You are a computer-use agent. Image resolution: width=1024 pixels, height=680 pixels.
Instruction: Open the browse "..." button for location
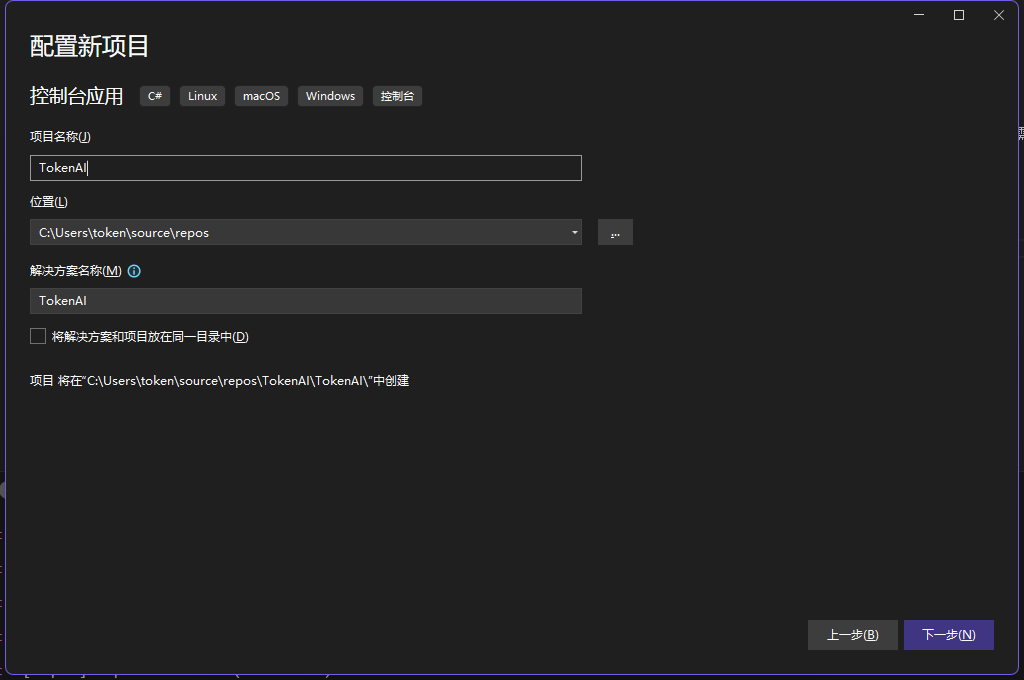(615, 232)
